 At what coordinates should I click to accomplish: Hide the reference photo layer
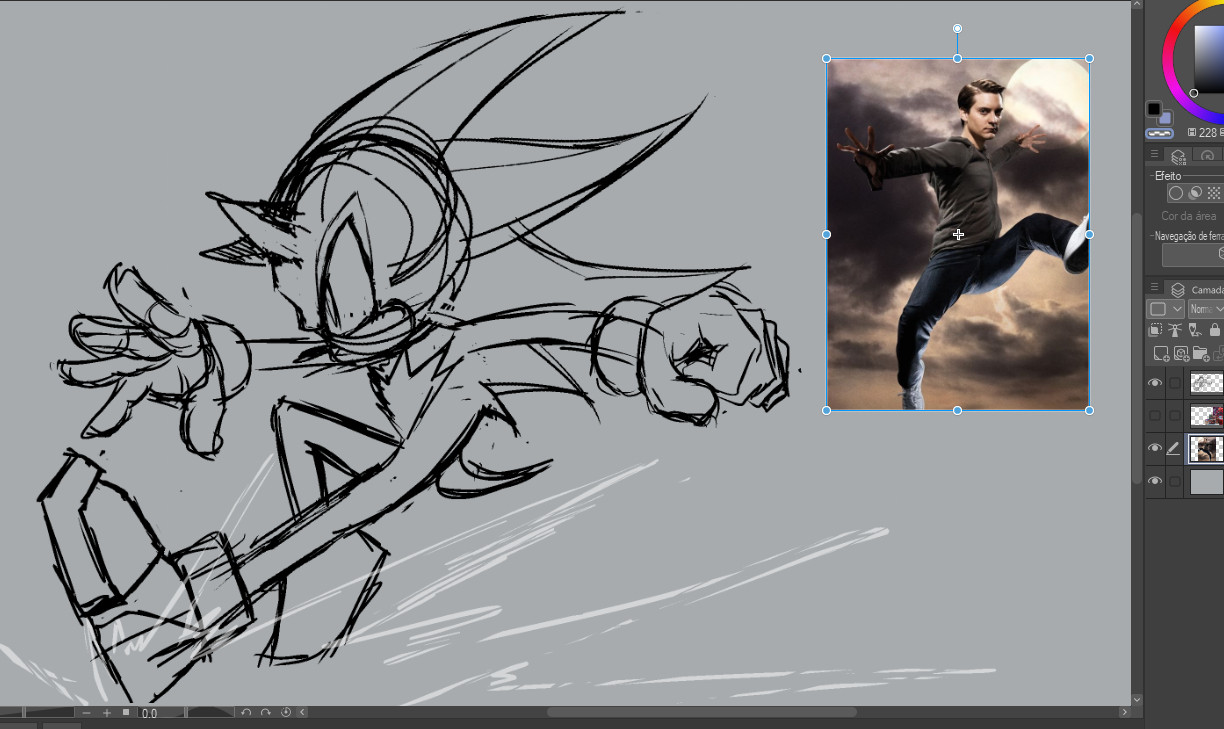(x=1155, y=449)
